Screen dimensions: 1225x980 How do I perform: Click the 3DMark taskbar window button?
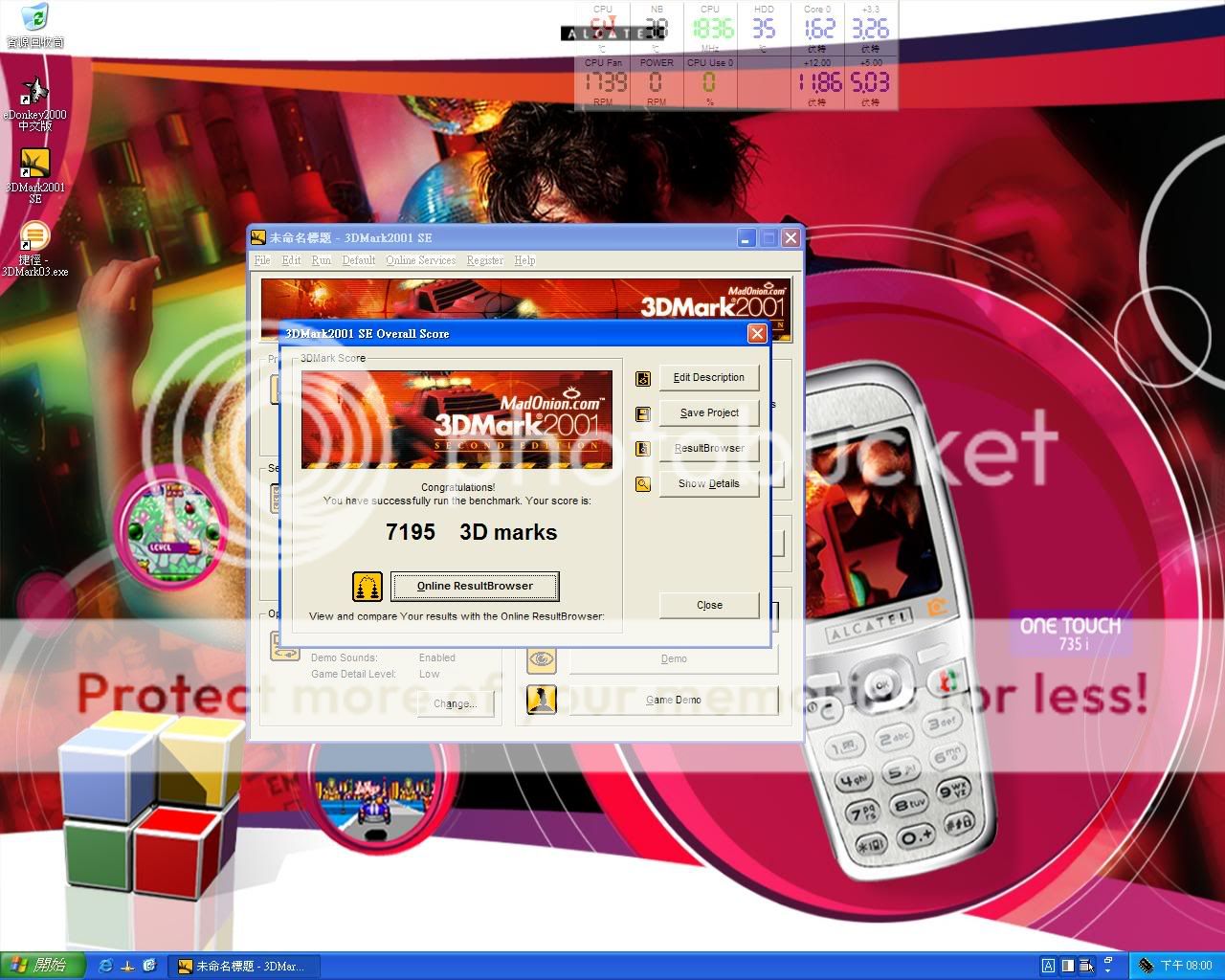tap(243, 967)
